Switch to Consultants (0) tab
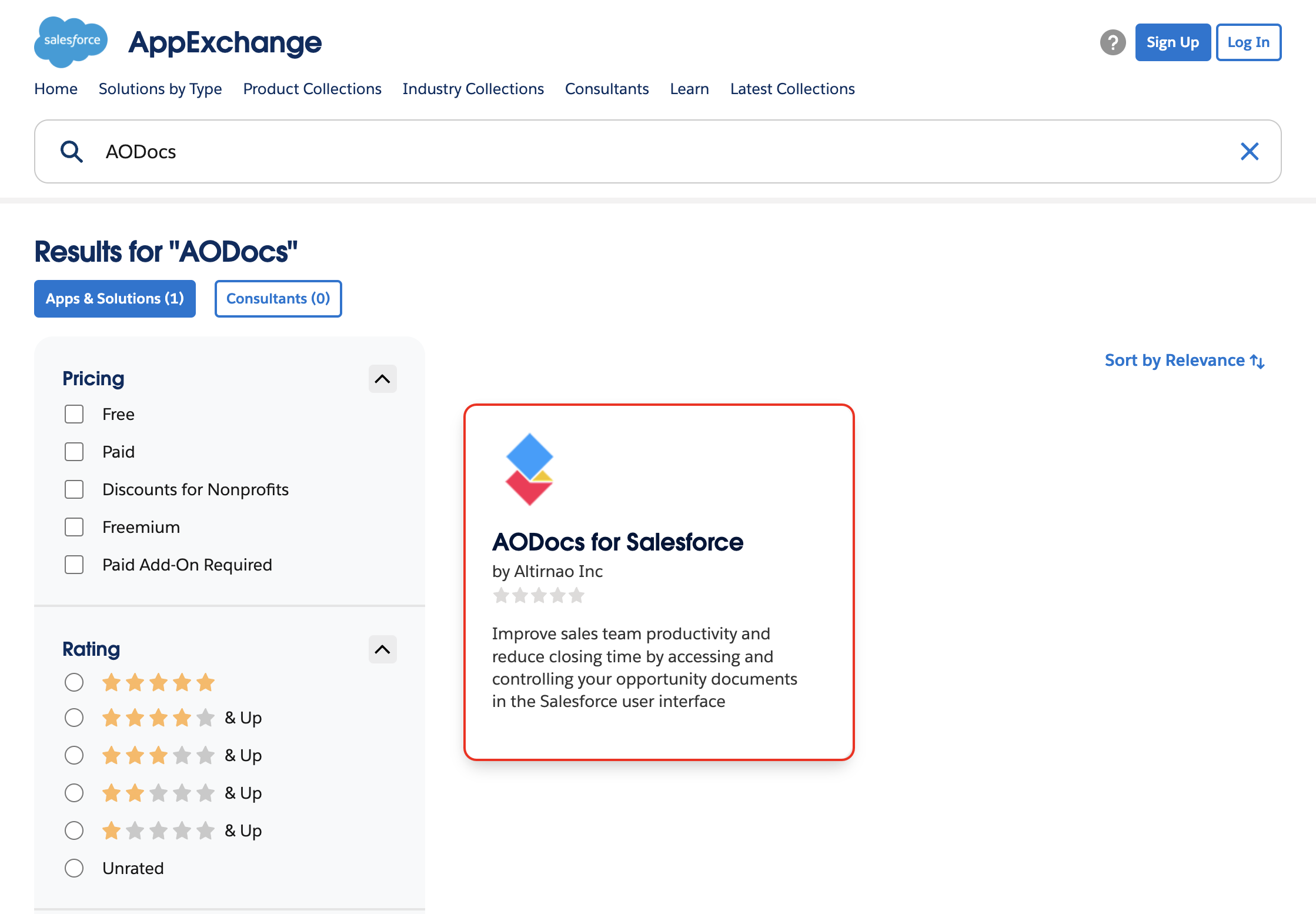1316x914 pixels. point(278,299)
